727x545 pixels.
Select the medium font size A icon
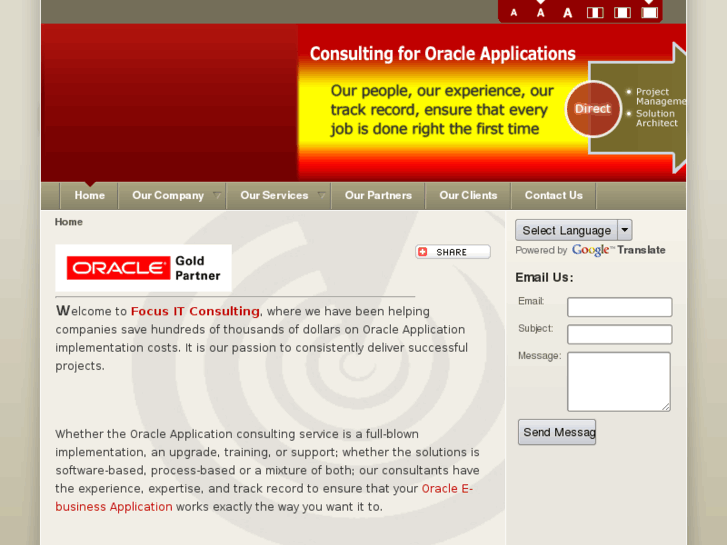(x=541, y=13)
